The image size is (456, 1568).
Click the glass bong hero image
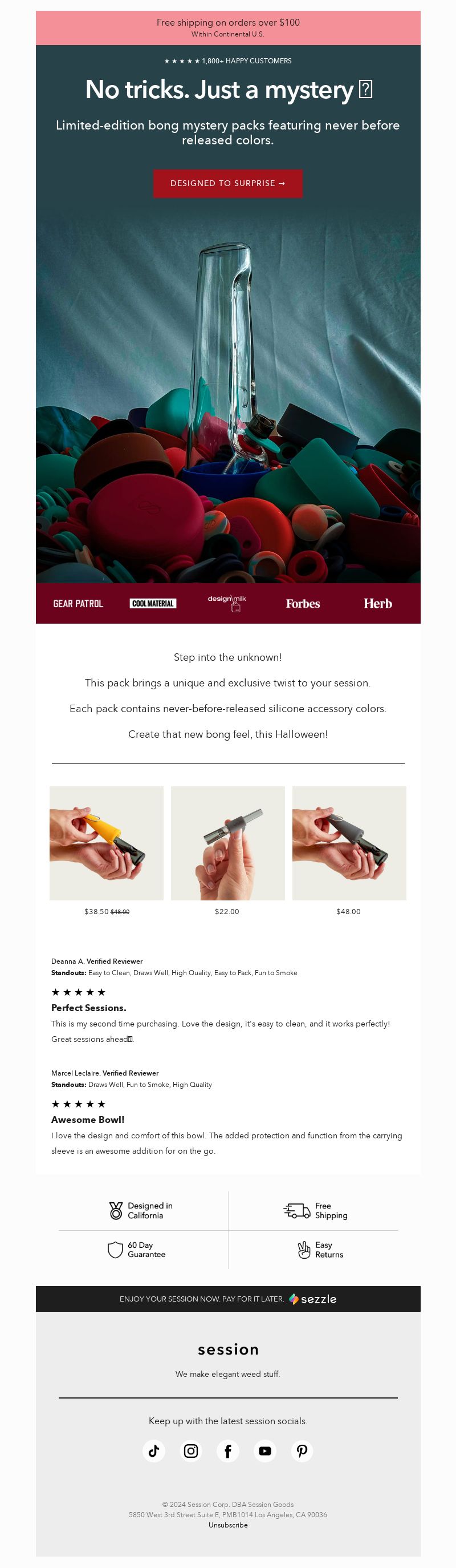[228, 390]
